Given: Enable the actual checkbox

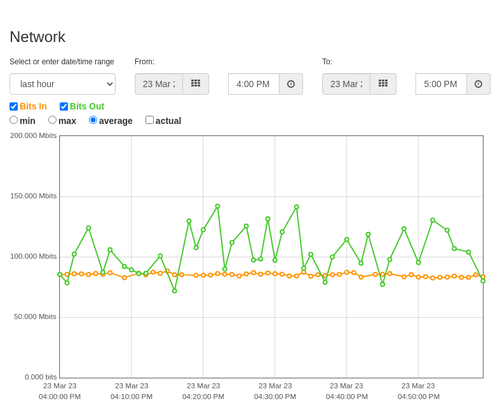Looking at the screenshot, I should click(150, 120).
